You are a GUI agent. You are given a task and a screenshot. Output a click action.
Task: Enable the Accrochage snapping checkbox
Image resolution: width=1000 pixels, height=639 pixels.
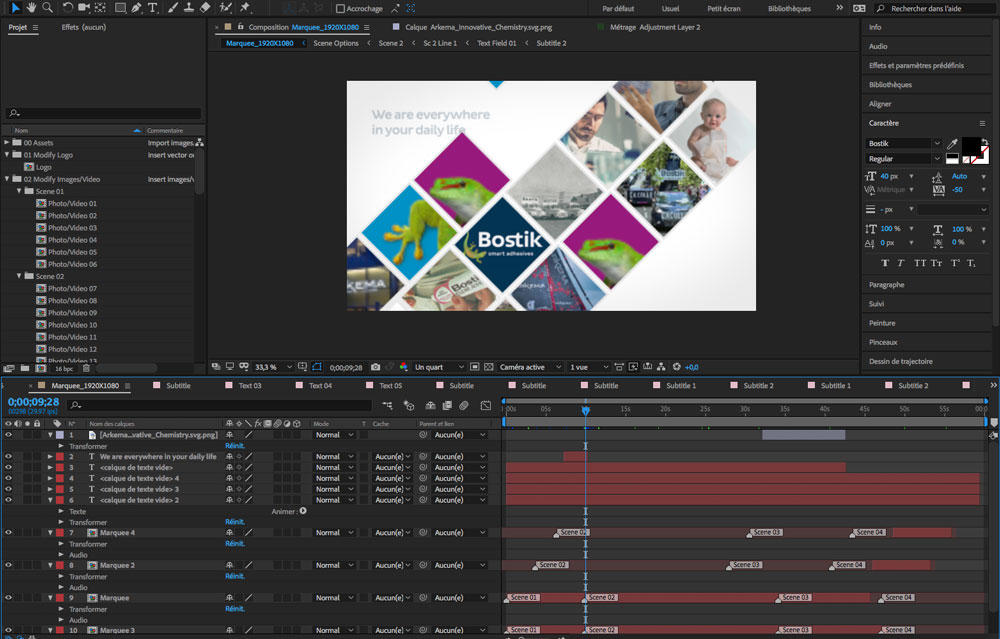click(x=341, y=8)
